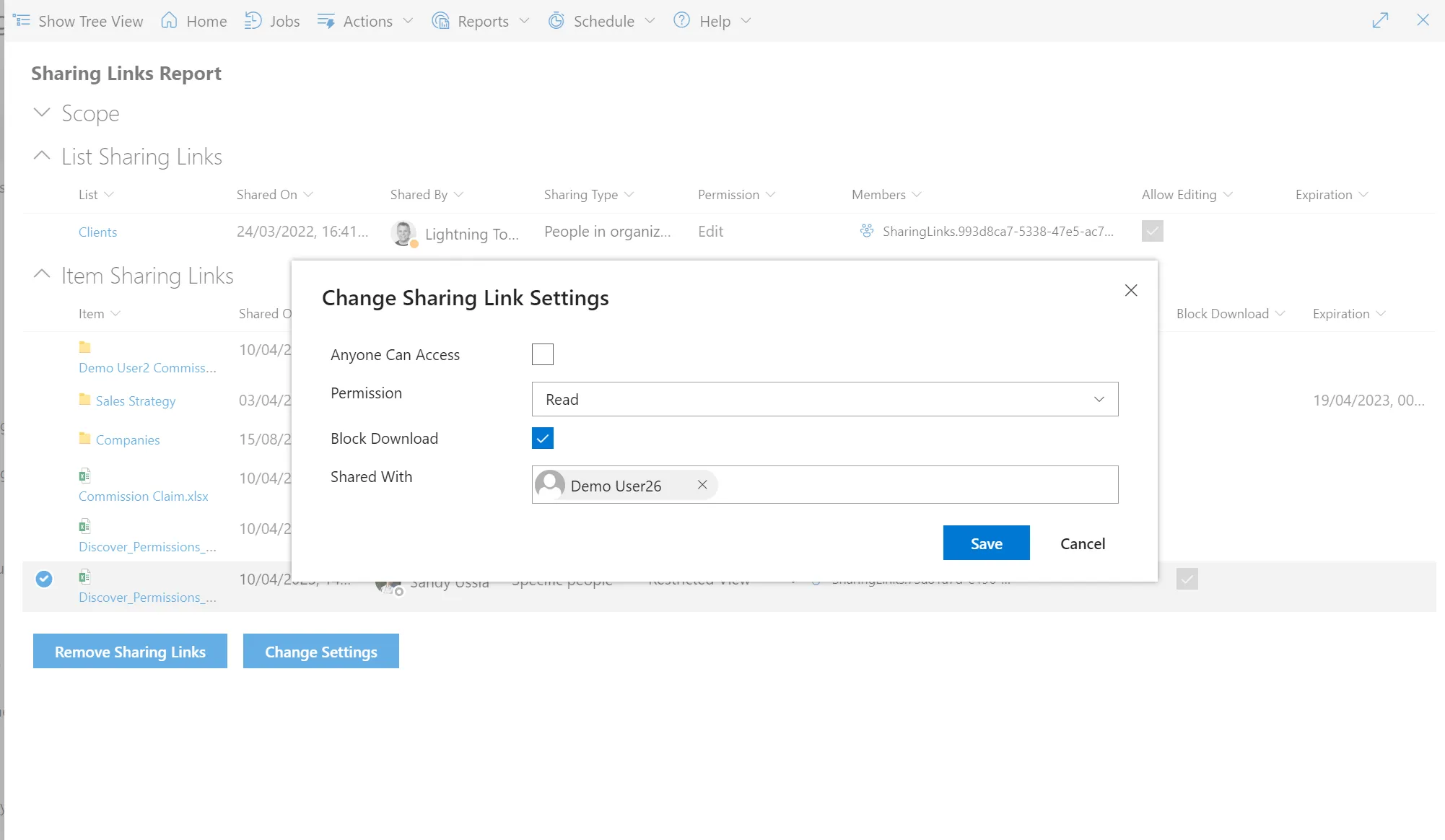Click the Schedule clock icon
This screenshot has width=1445, height=840.
click(x=556, y=20)
